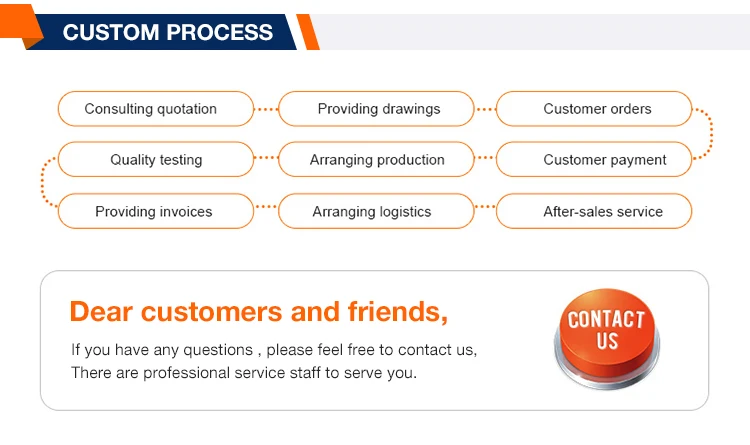Open the Quality testing step
Image resolution: width=750 pixels, height=445 pixels.
click(156, 160)
